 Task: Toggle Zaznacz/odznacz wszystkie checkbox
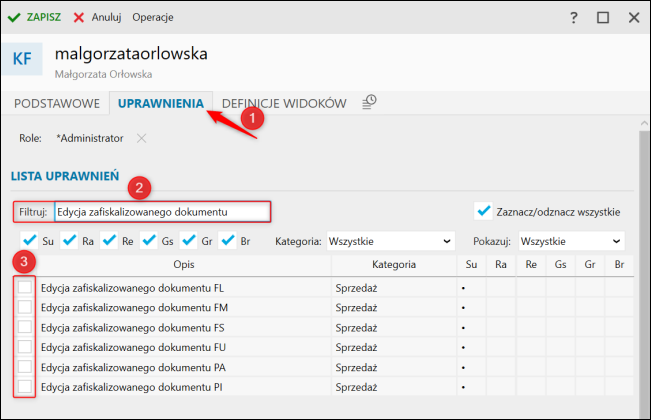coord(483,211)
